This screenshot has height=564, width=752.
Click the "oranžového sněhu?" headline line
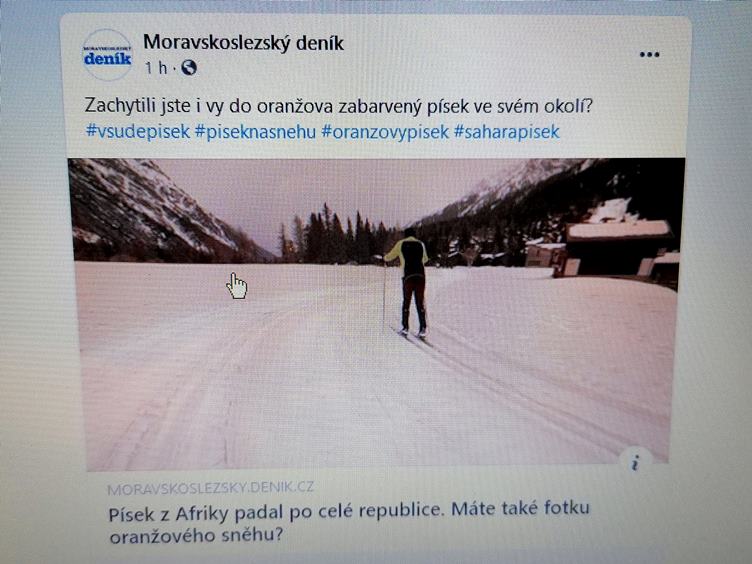(197, 535)
